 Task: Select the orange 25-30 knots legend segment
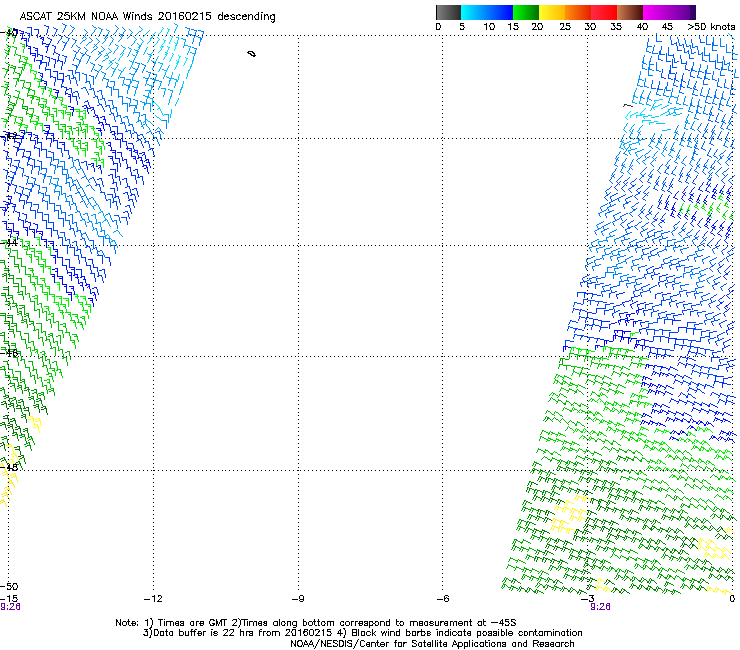coord(578,12)
